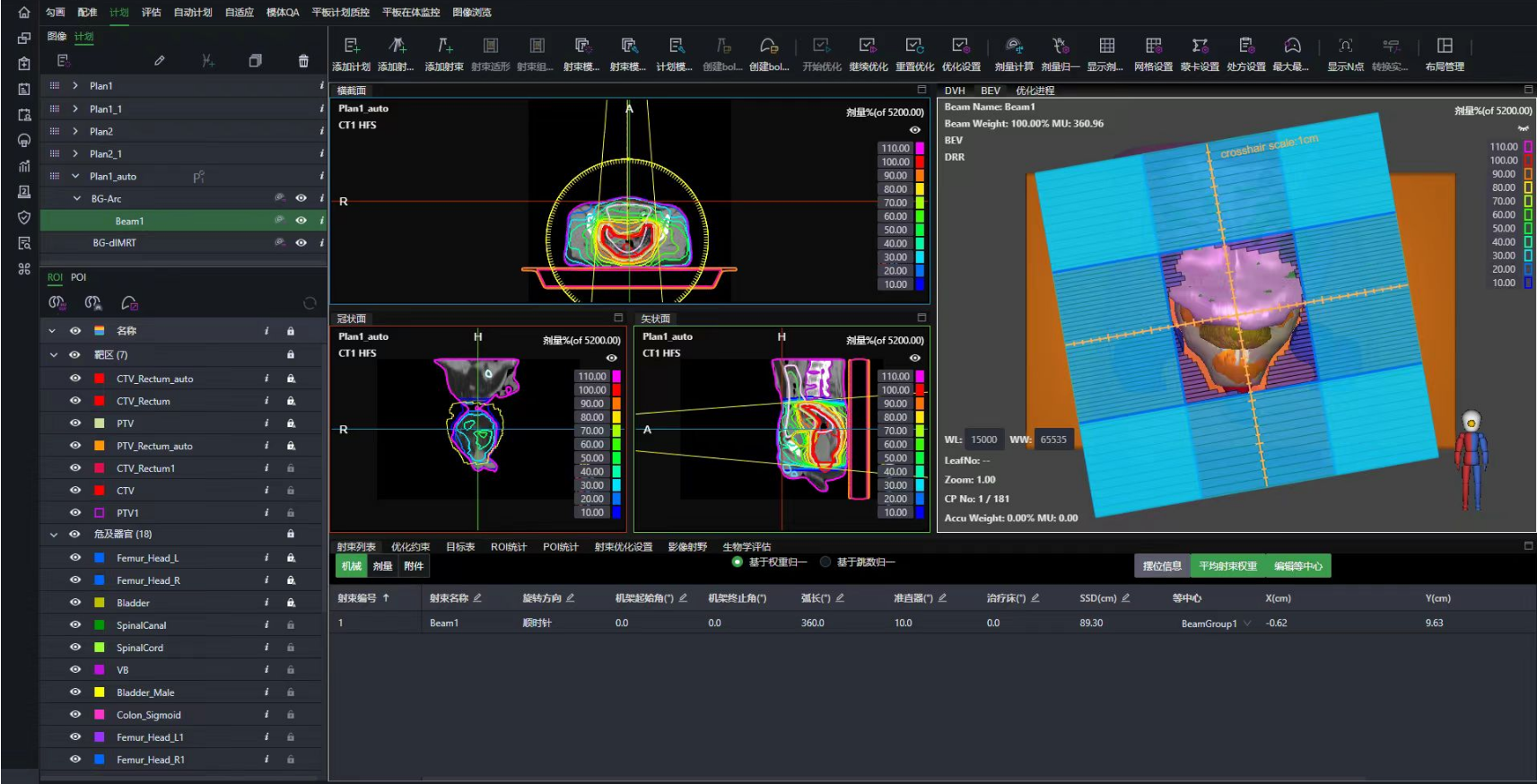Click the 添加射束 (add beam) toolbar icon
This screenshot has height=784, width=1537.
point(444,47)
